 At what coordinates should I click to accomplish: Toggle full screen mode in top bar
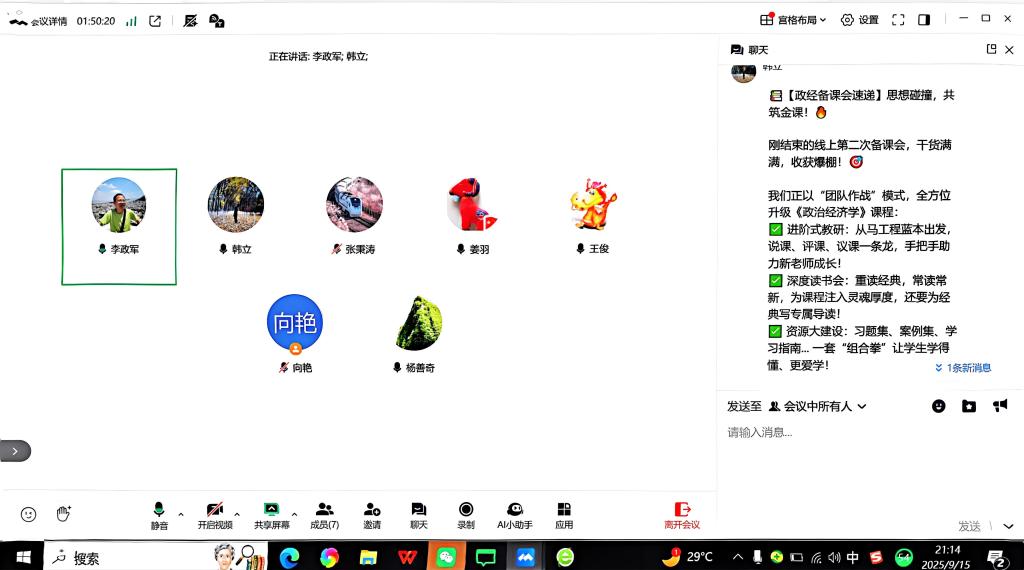[898, 20]
